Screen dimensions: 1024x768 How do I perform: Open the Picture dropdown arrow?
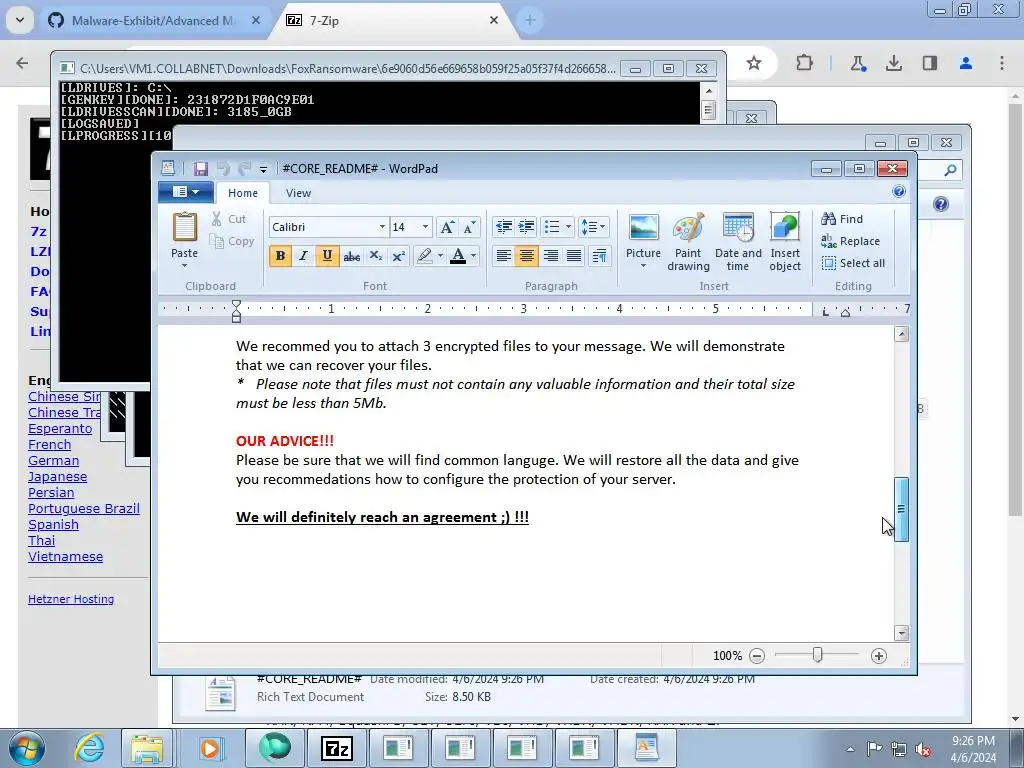pos(643,266)
